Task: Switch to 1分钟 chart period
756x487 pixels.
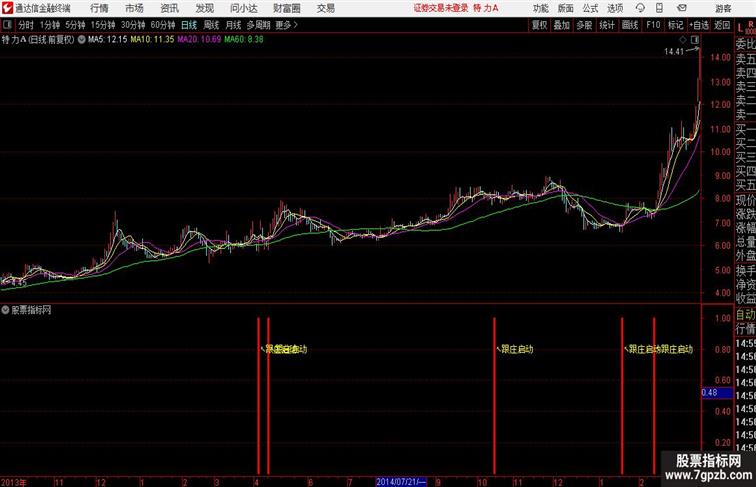Action: tap(50, 25)
